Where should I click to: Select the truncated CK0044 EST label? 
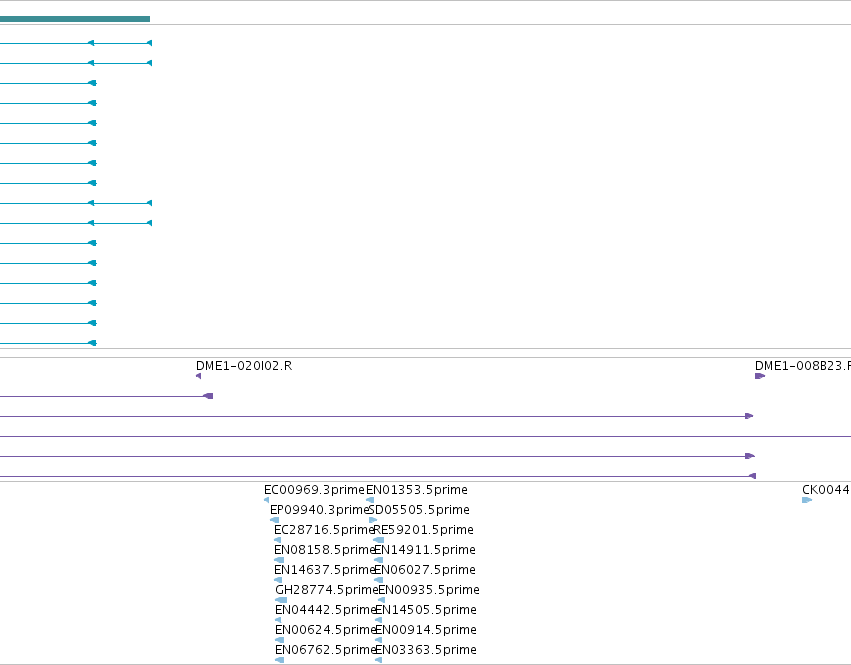point(826,490)
